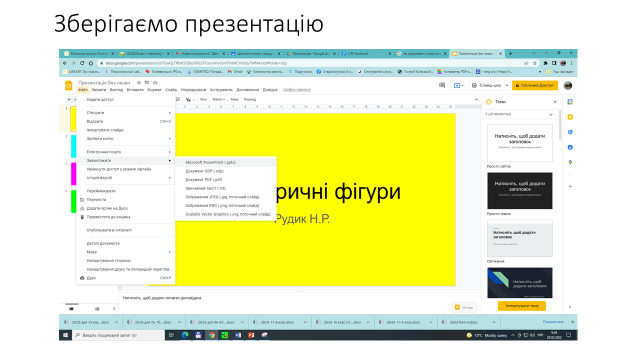Click 'Надати доступ' in the File menu
Image resolution: width=640 pixels, height=360 pixels.
[126, 100]
